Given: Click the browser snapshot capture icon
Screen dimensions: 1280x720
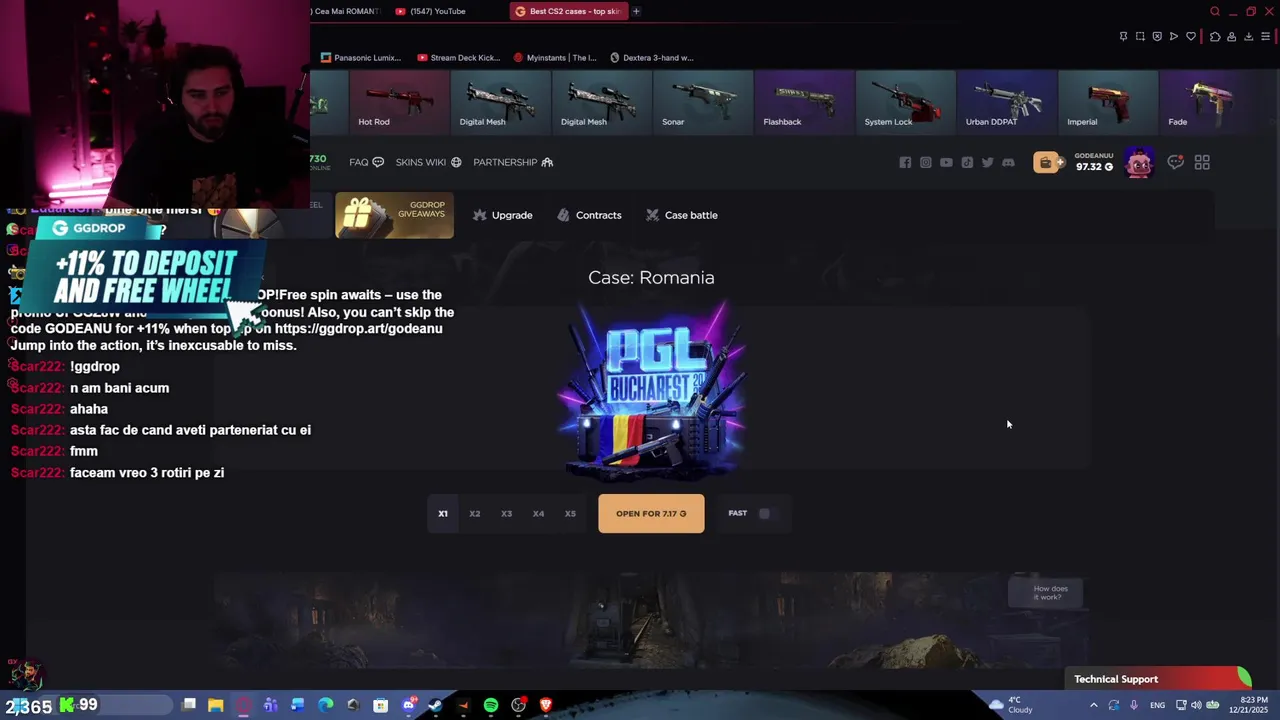Looking at the screenshot, I should tap(1140, 36).
